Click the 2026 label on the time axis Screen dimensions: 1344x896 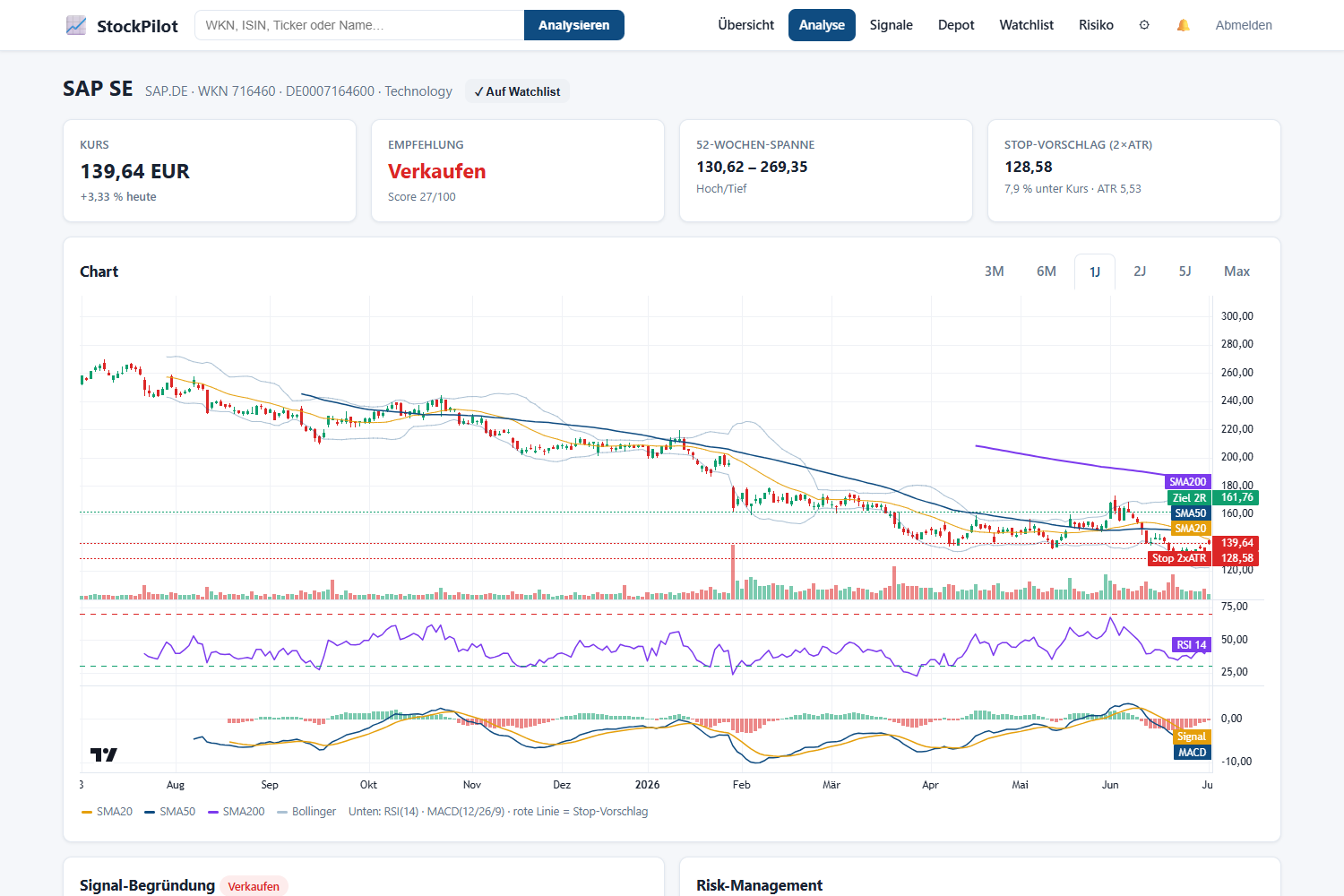648,785
